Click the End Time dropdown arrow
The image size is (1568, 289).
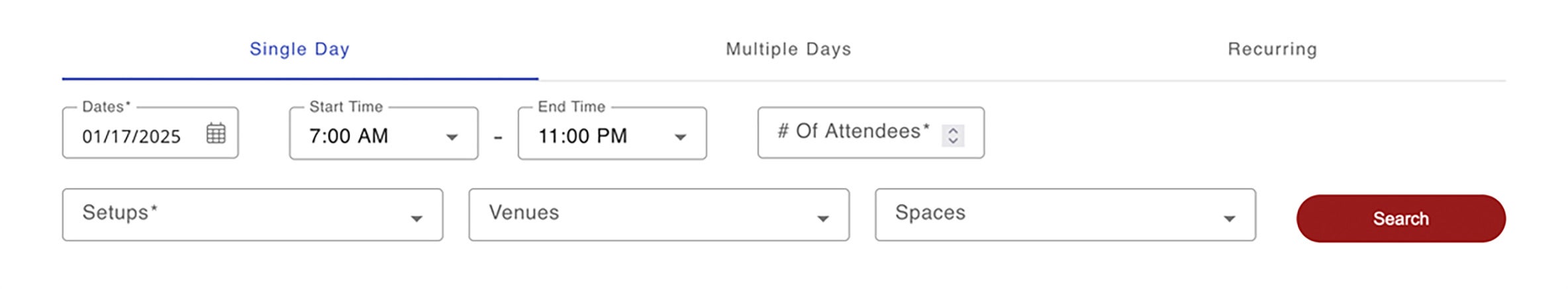tap(680, 137)
